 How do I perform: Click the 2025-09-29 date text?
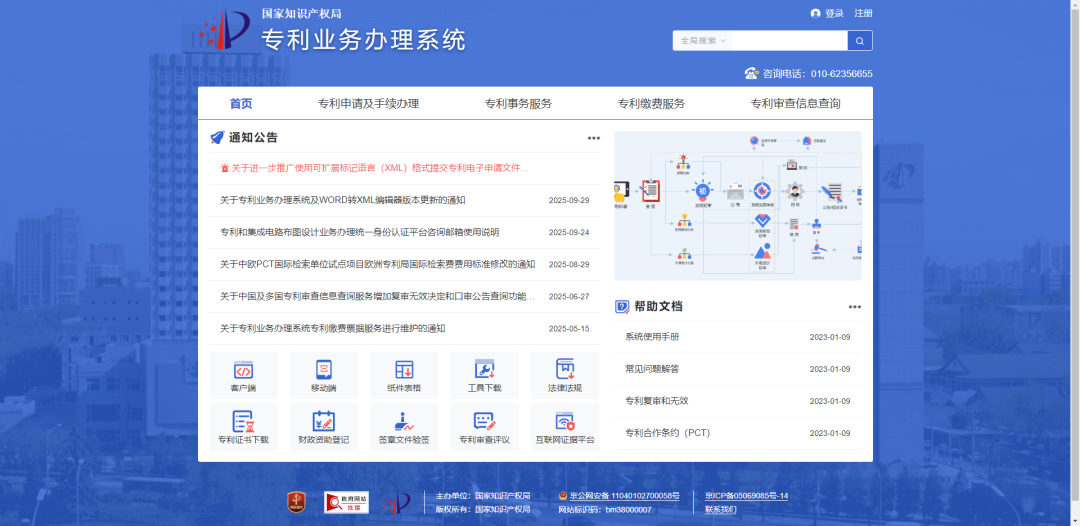[x=569, y=200]
